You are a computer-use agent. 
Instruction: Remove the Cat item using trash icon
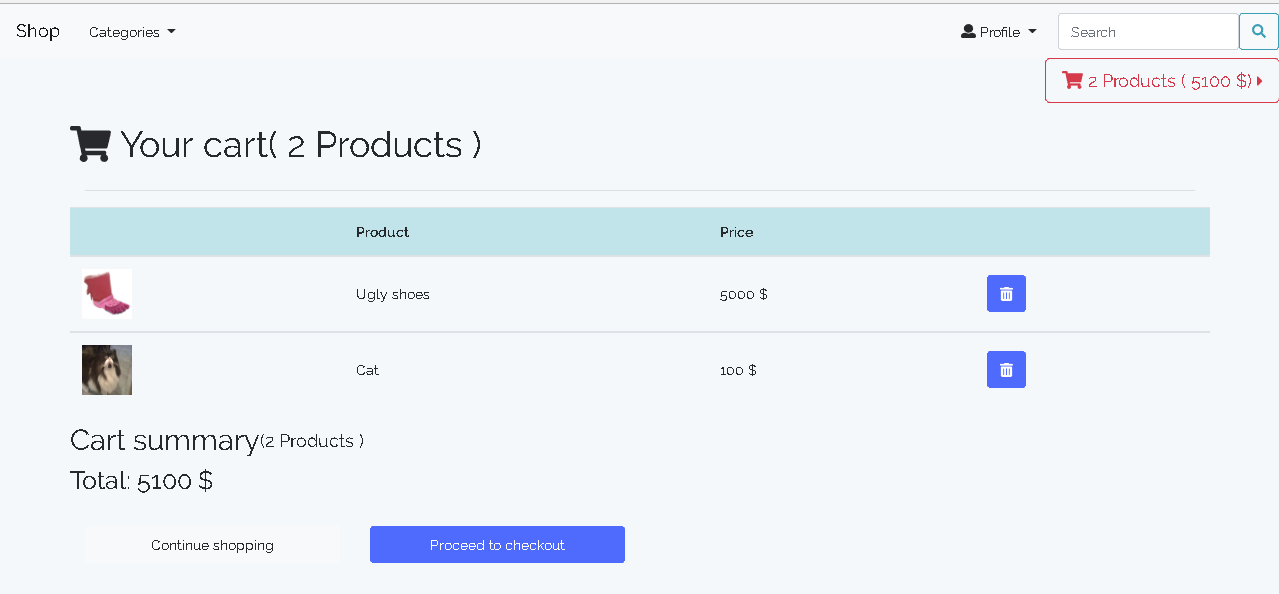point(1006,370)
